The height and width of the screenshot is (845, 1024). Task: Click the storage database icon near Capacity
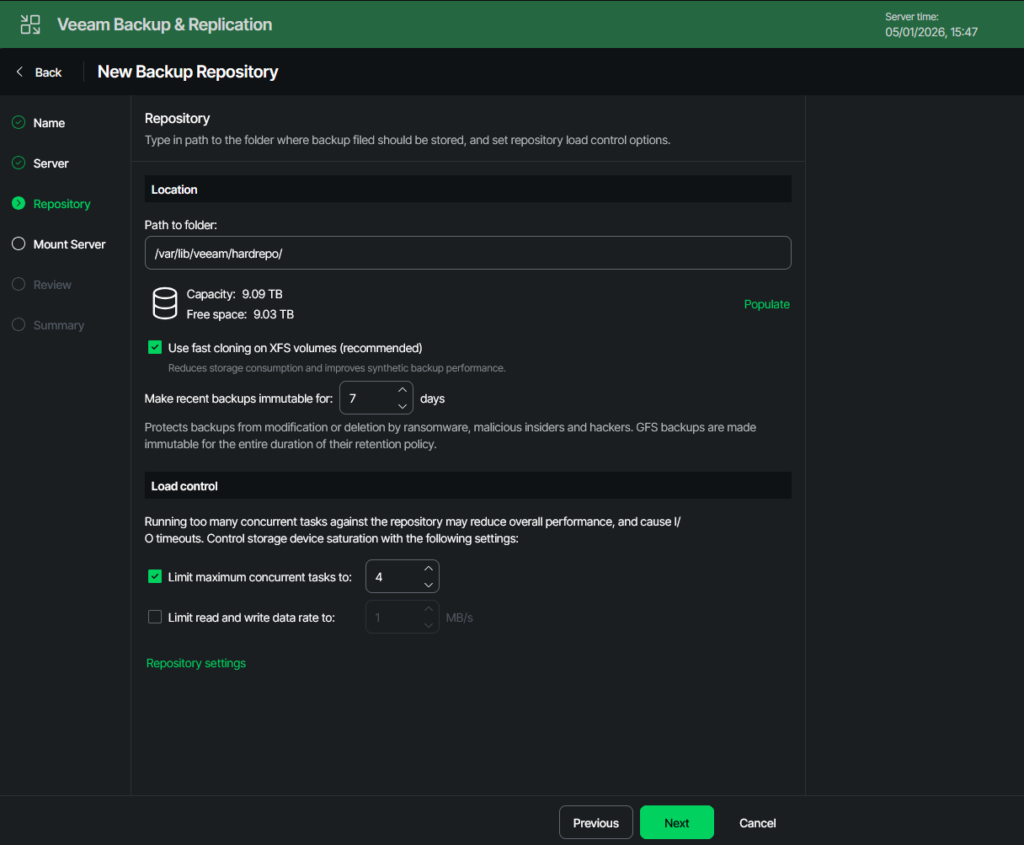point(165,303)
